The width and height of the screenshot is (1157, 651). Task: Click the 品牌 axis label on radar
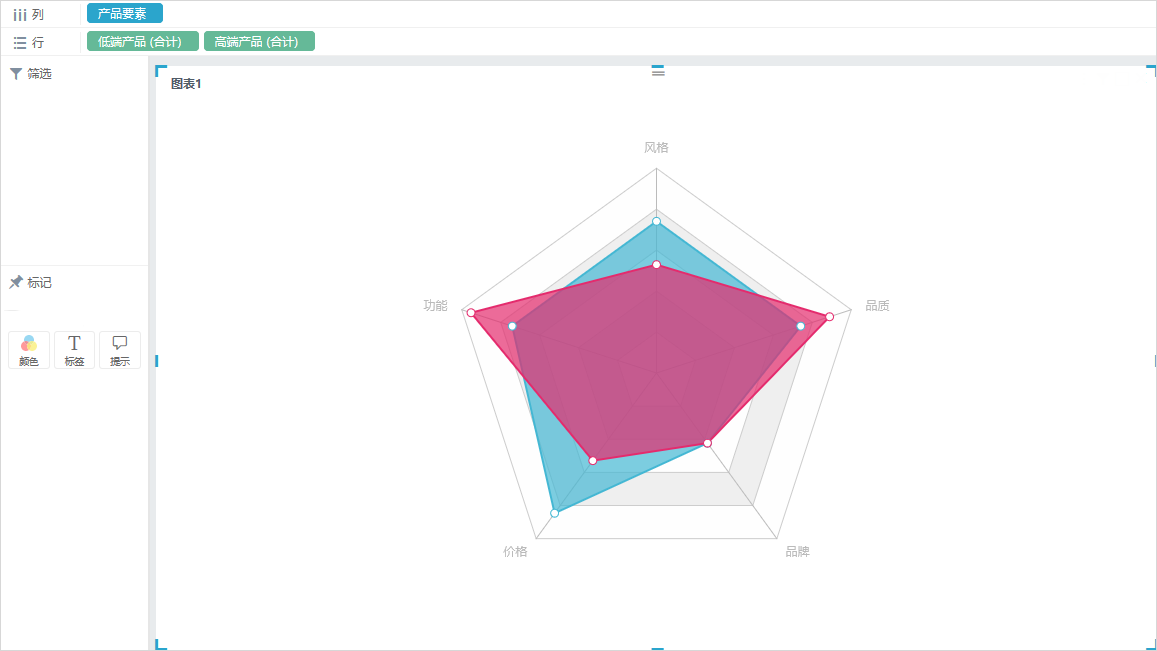click(798, 551)
